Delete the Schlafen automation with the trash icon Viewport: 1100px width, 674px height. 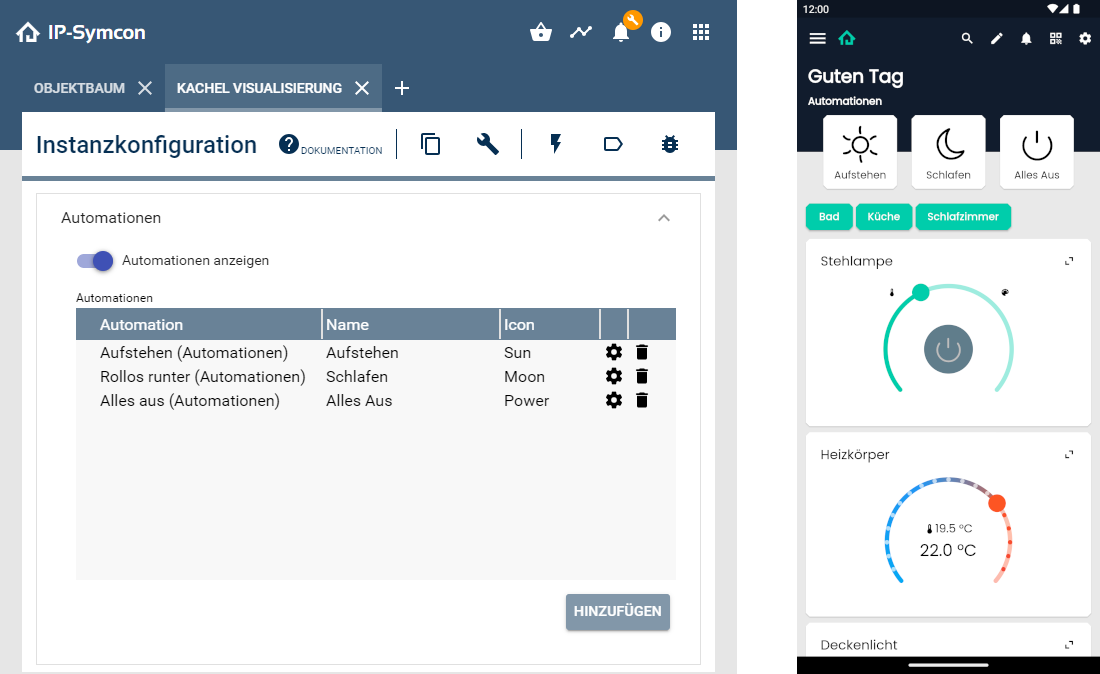[x=641, y=376]
